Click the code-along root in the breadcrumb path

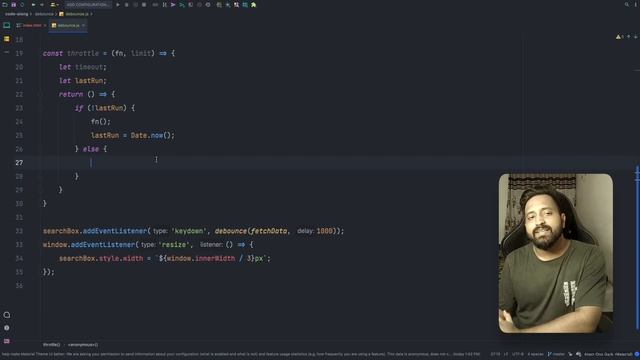[x=16, y=14]
